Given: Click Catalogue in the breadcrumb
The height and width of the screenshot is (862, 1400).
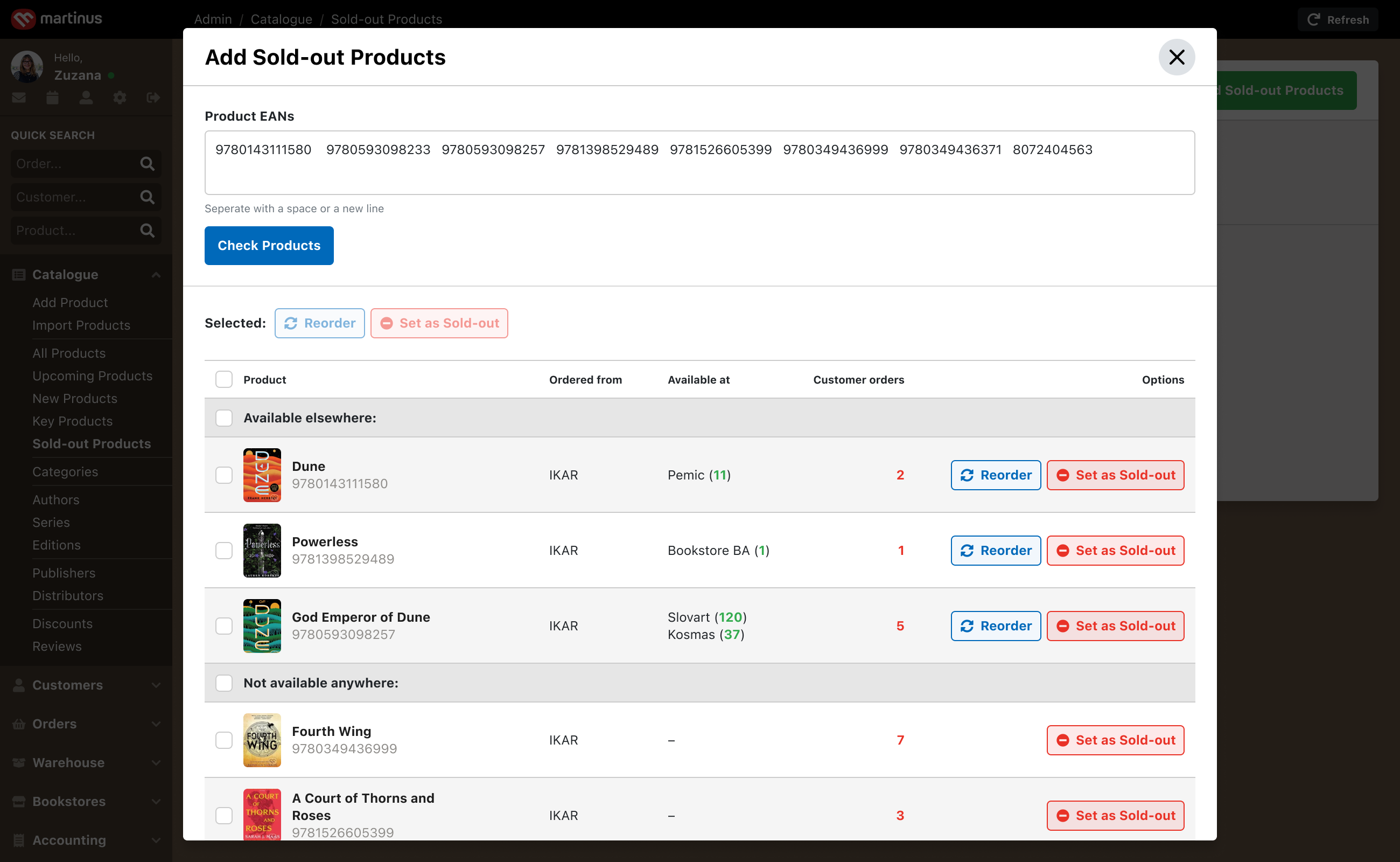Looking at the screenshot, I should coord(282,19).
